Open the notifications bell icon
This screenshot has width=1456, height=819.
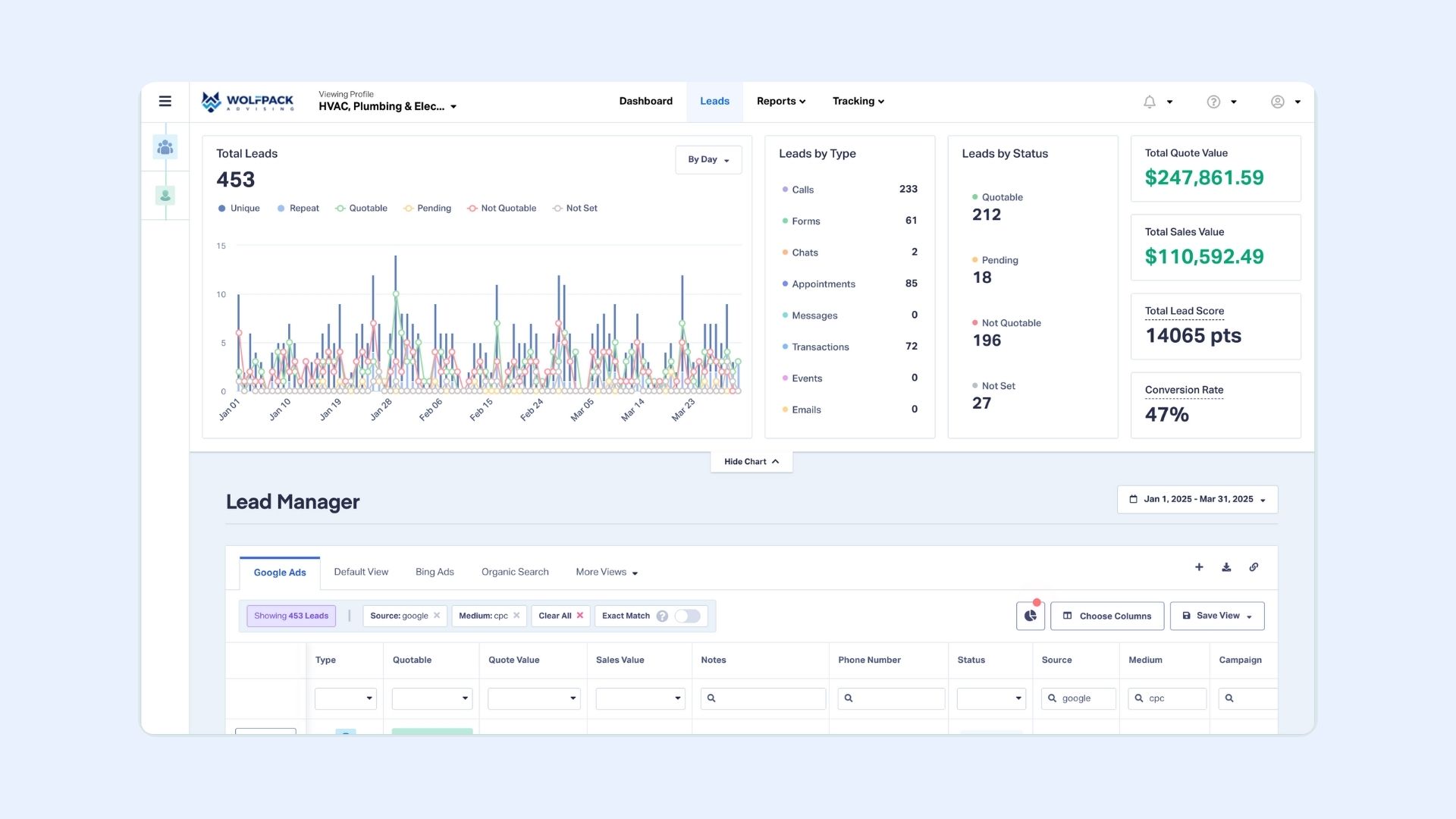click(x=1150, y=101)
